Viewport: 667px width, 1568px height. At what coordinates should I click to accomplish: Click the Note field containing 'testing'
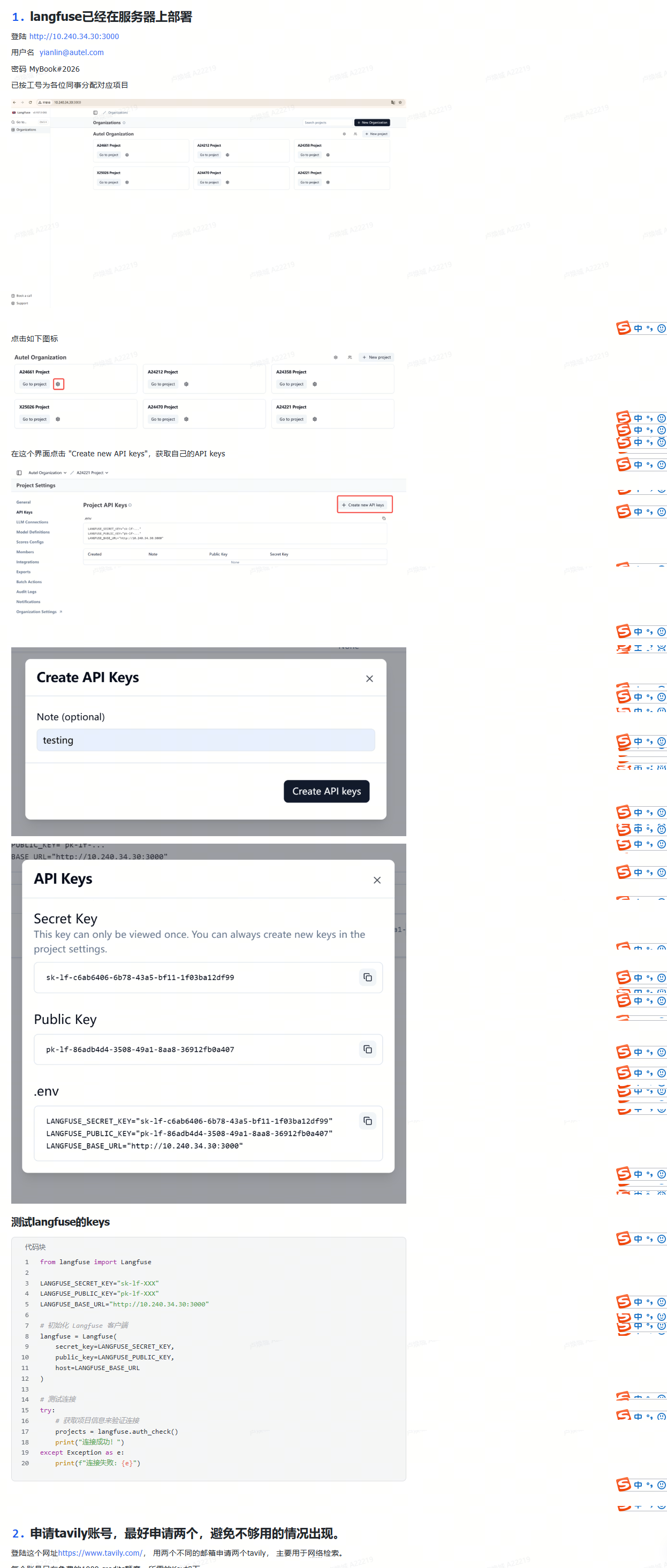pos(206,740)
